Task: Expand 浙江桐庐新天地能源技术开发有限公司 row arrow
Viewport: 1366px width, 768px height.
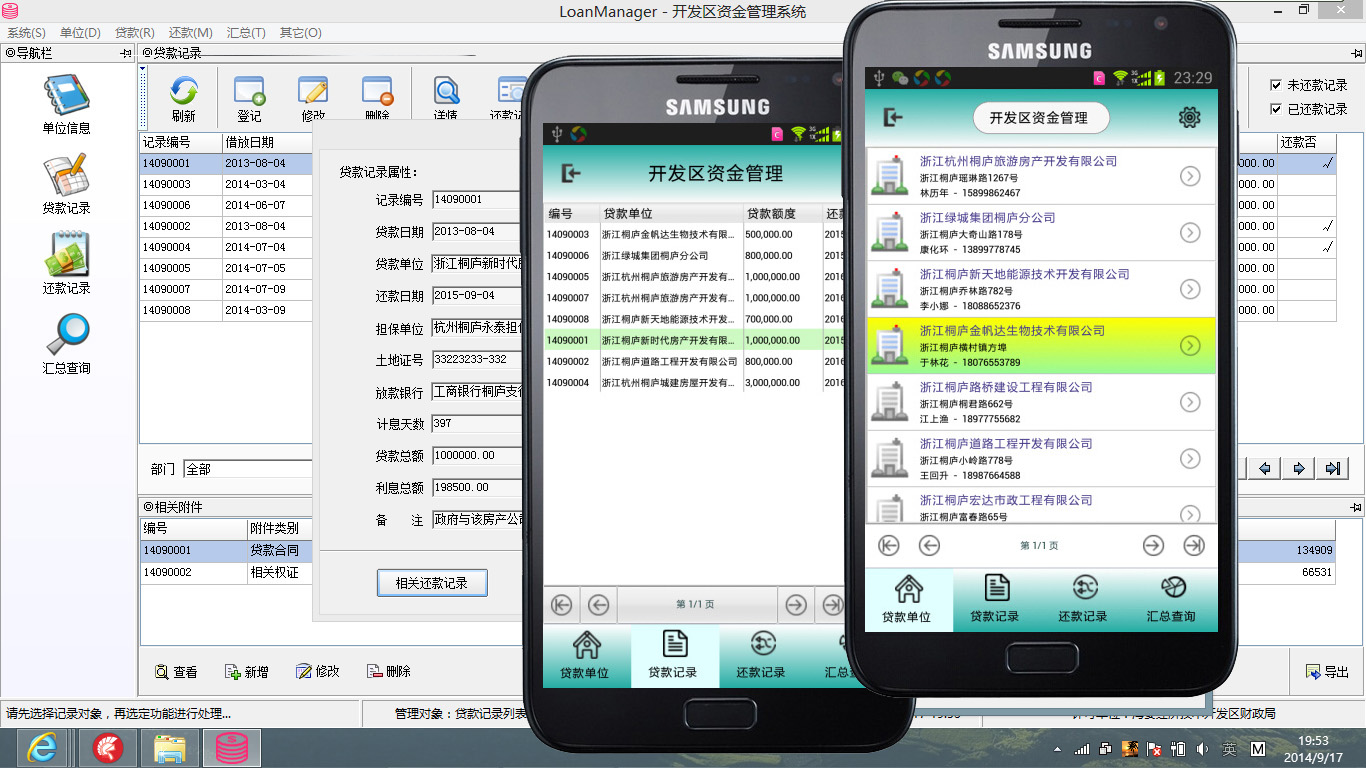Action: pos(1190,289)
